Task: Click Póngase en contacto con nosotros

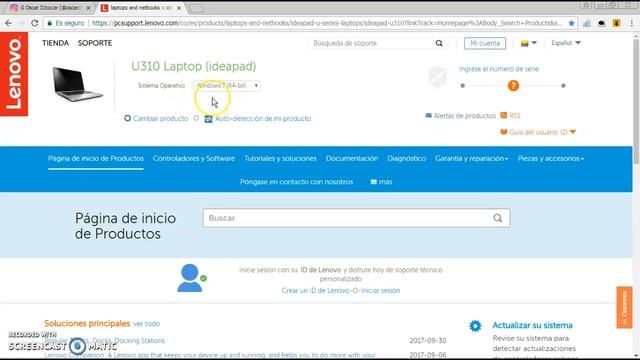Action: [296, 182]
